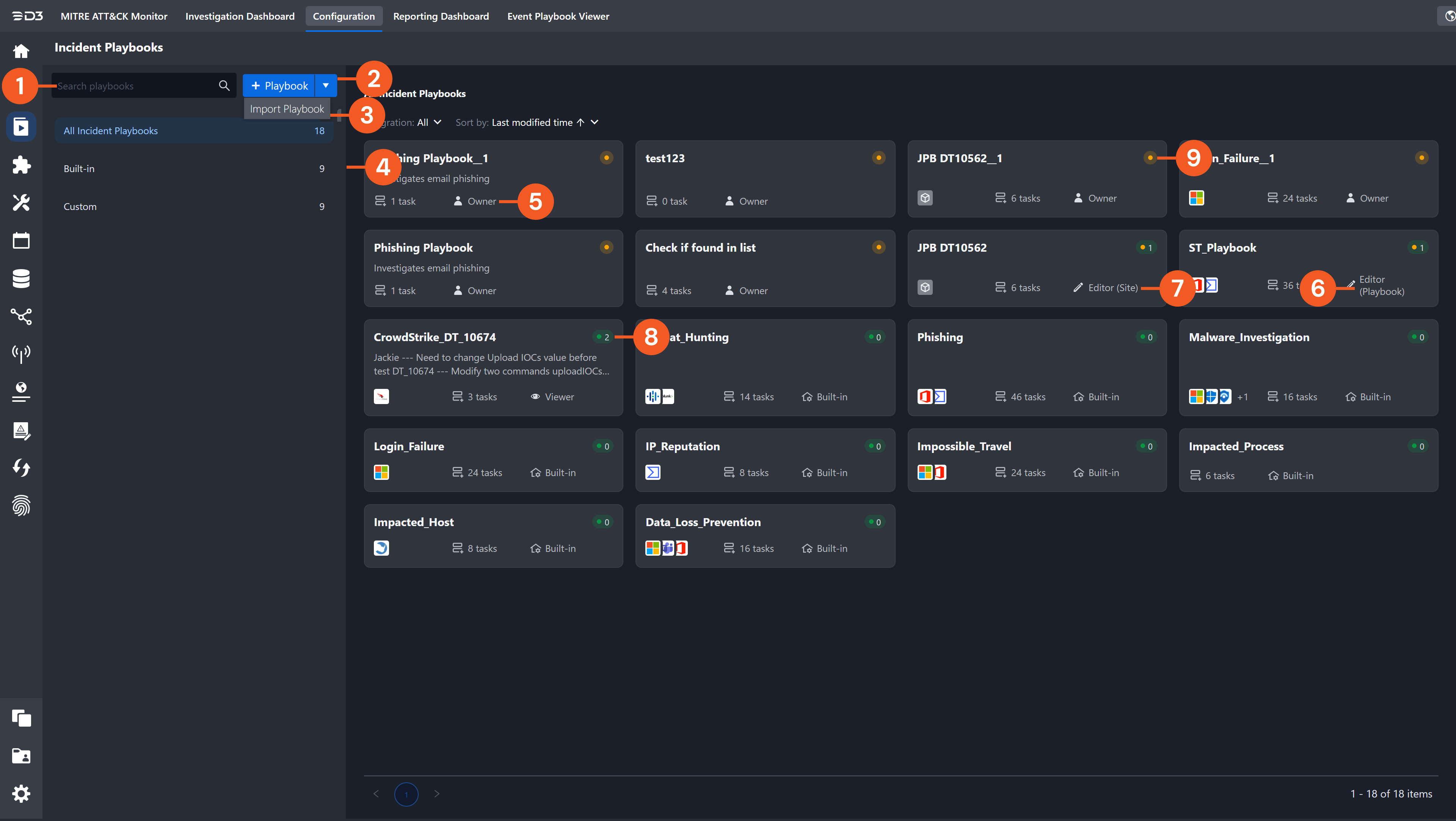Open the Event Playbook Viewer tab
The height and width of the screenshot is (821, 1456).
558,16
